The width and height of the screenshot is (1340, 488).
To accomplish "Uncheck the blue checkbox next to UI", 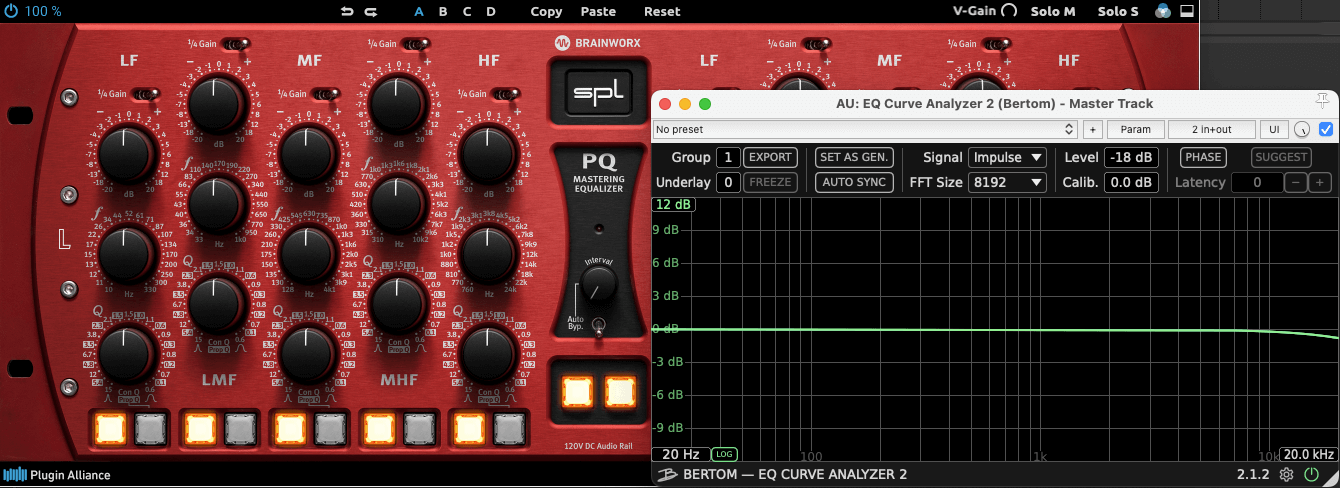I will tap(1326, 130).
